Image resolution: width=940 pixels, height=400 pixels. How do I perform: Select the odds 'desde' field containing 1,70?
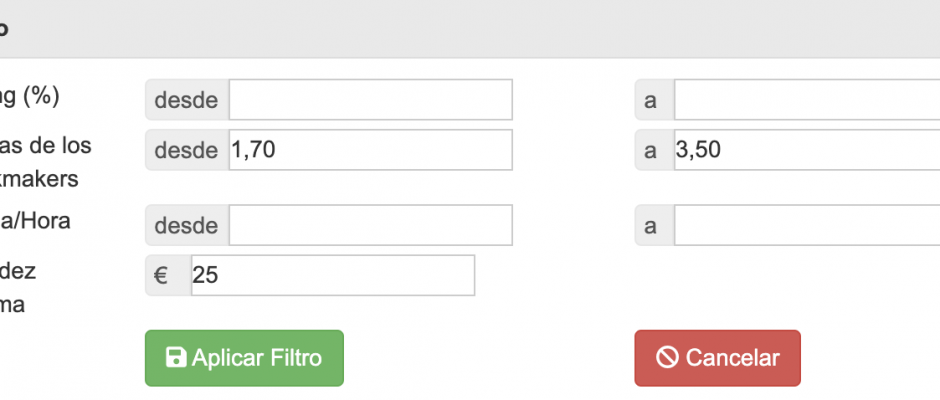click(370, 150)
